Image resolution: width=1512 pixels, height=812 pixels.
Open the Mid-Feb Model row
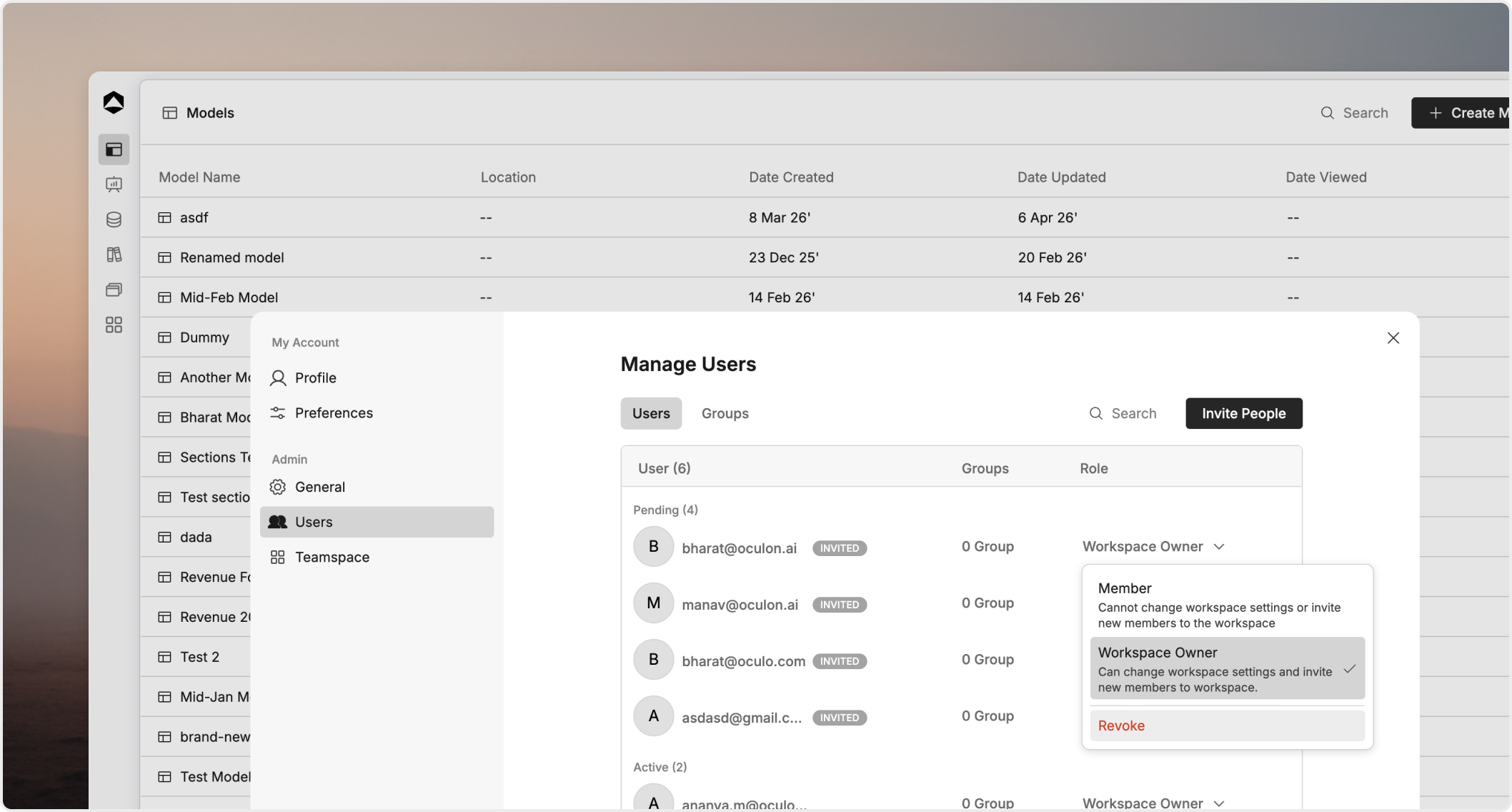coord(825,297)
